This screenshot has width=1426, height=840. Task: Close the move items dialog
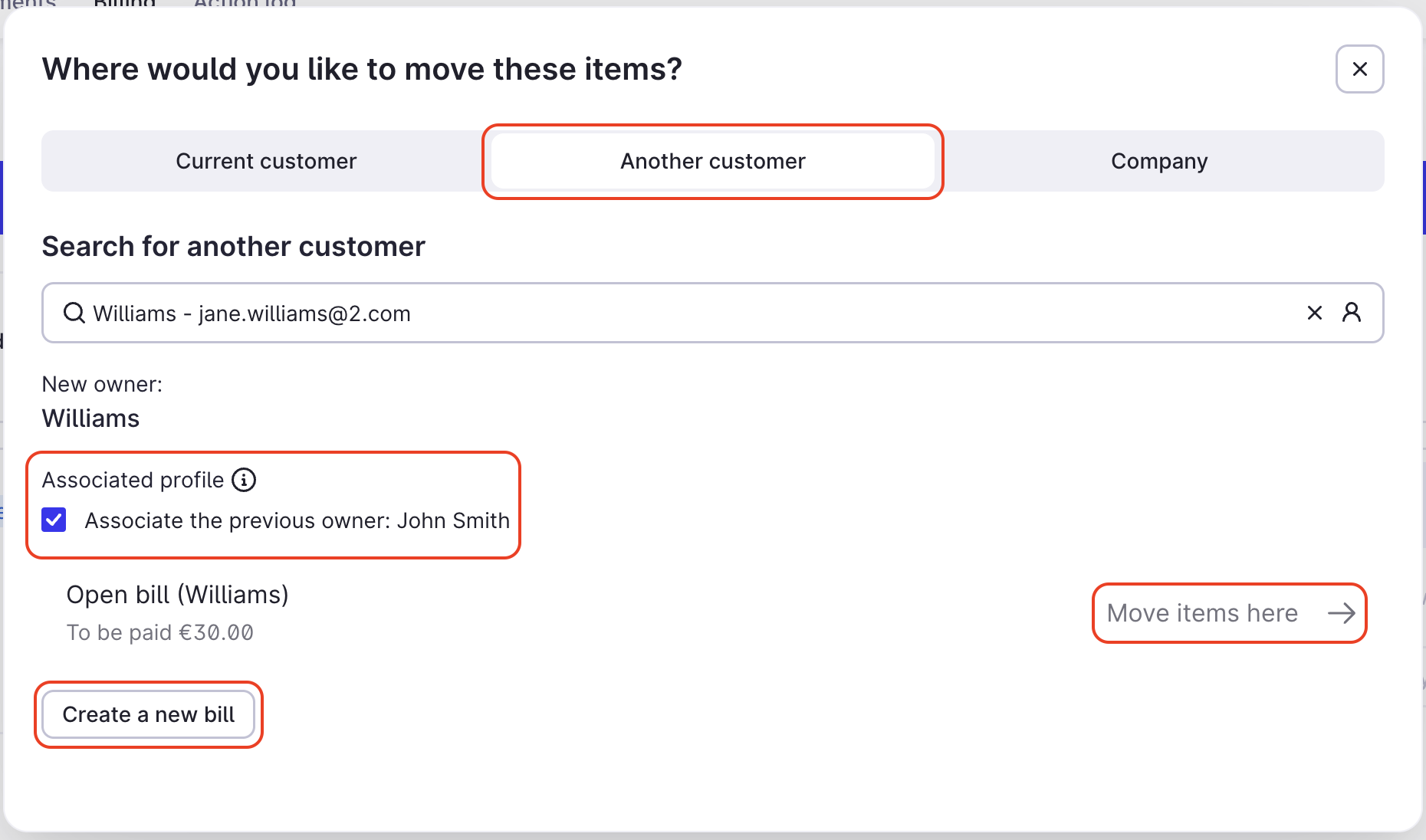(x=1359, y=69)
